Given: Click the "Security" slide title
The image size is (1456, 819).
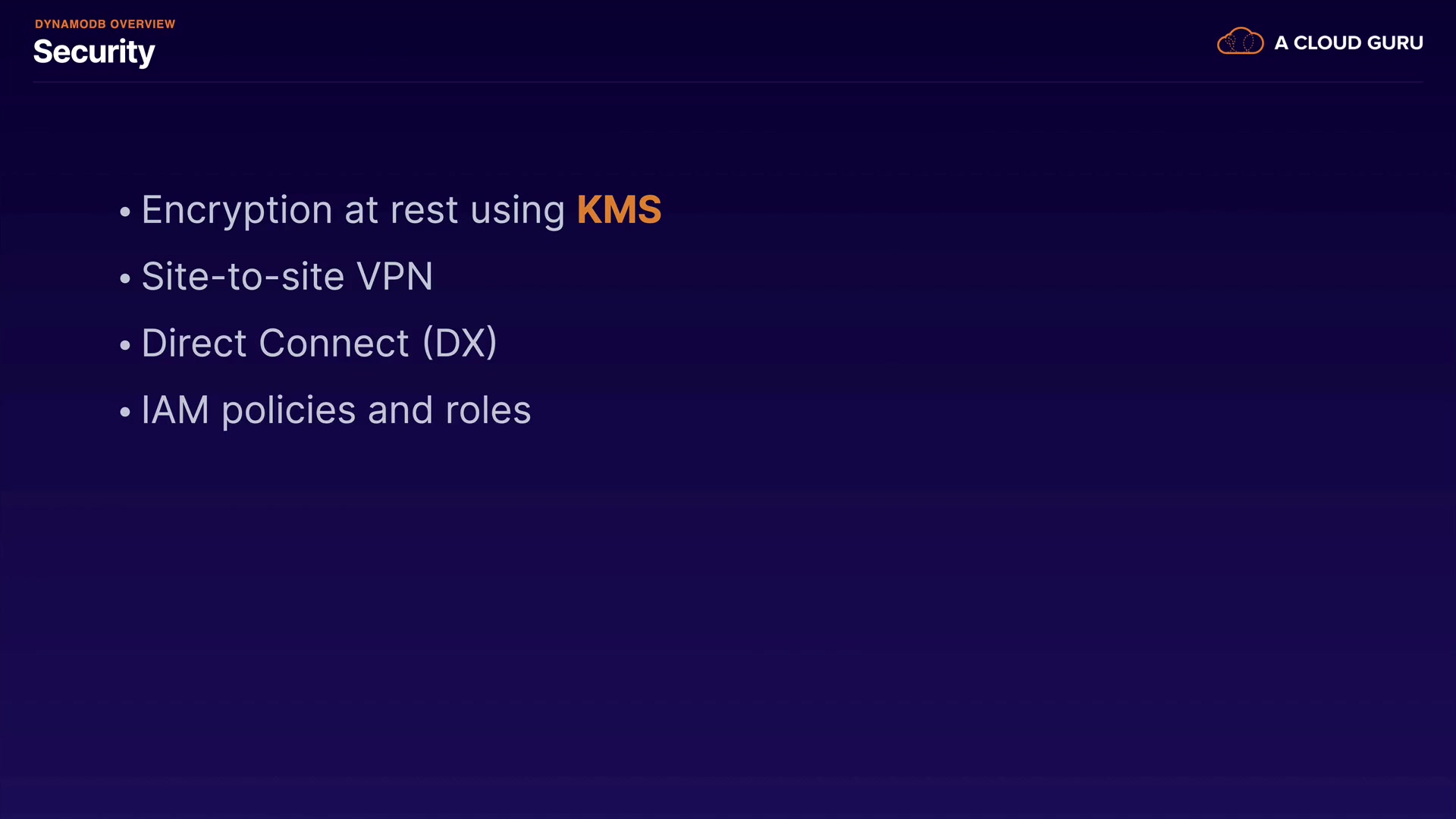Looking at the screenshot, I should (x=94, y=52).
